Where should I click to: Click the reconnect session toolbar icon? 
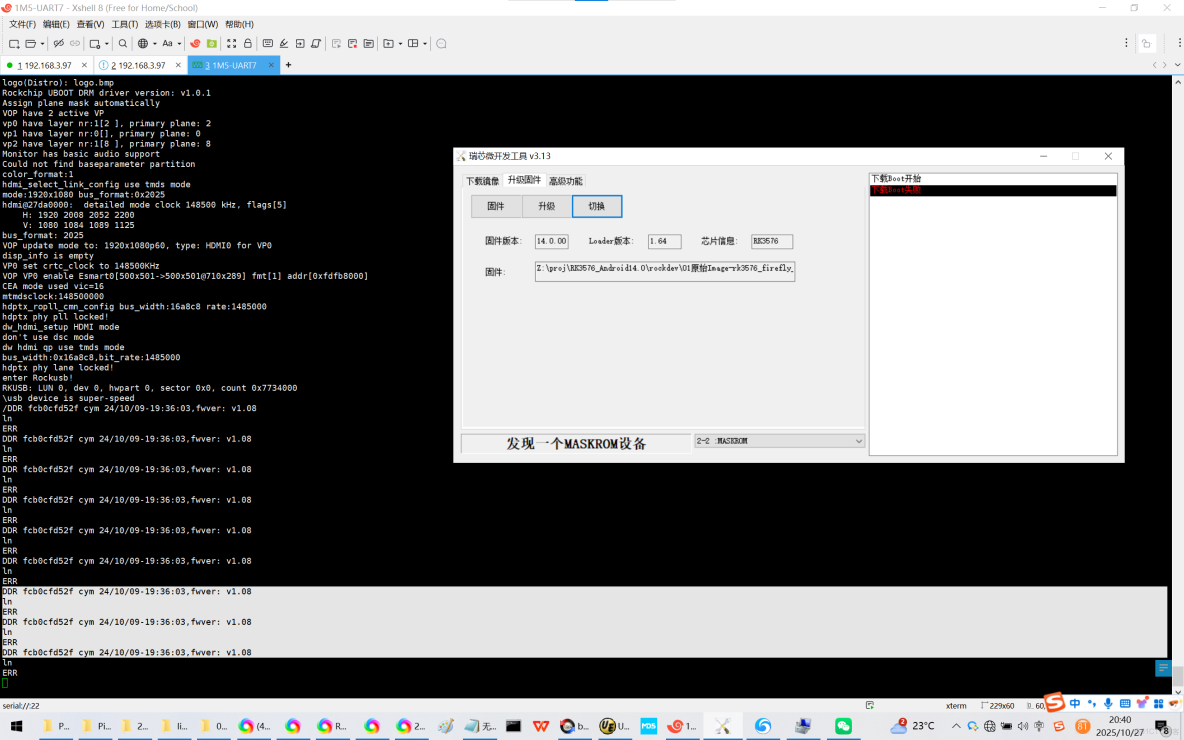coord(75,43)
